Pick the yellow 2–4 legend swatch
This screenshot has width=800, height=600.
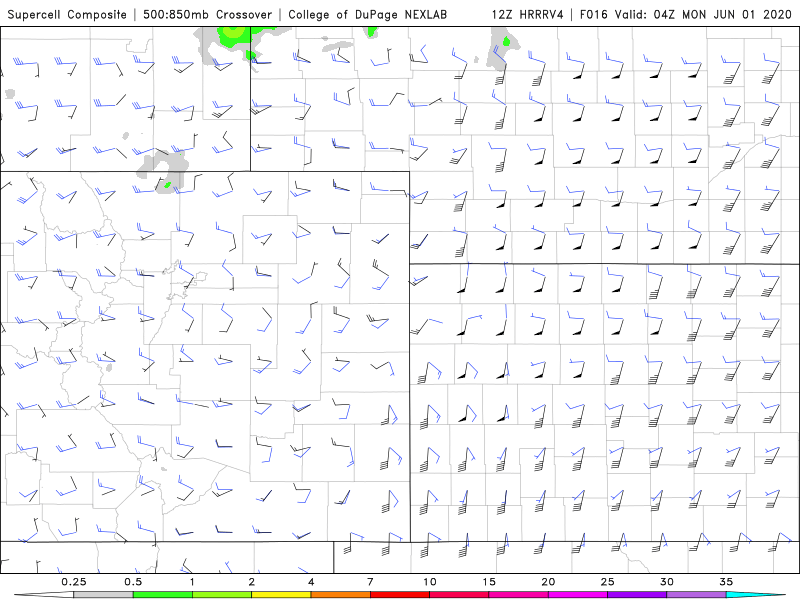[281, 595]
